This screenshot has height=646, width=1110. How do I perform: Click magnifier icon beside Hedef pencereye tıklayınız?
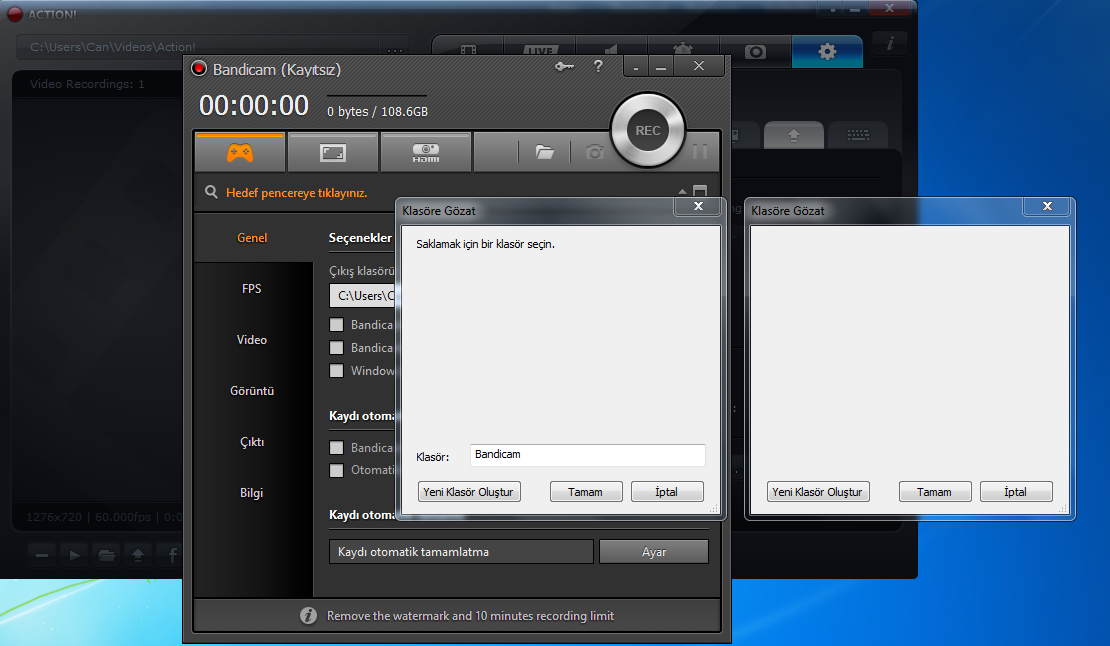click(x=211, y=192)
